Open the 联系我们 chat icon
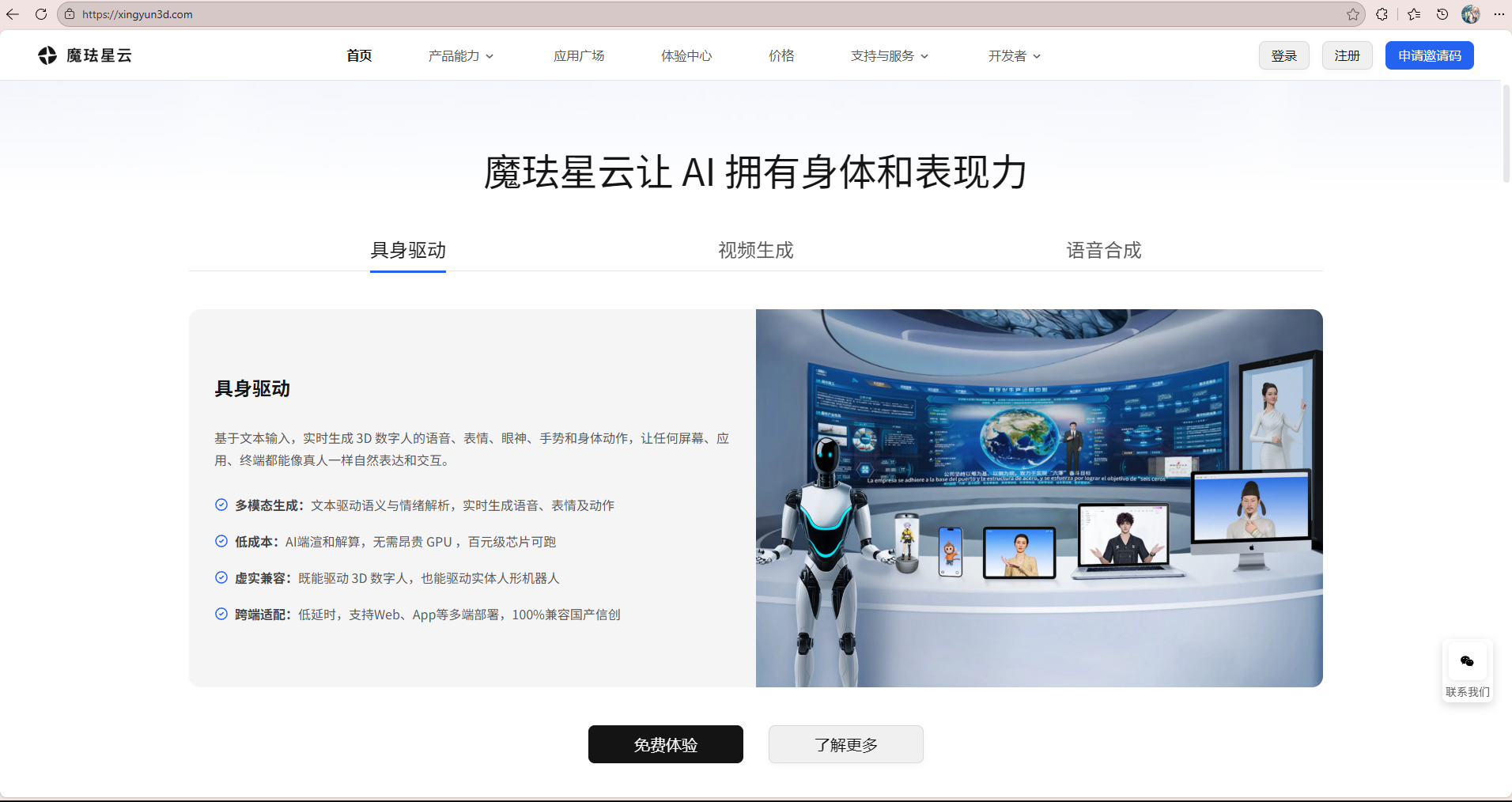This screenshot has height=802, width=1512. point(1467,661)
